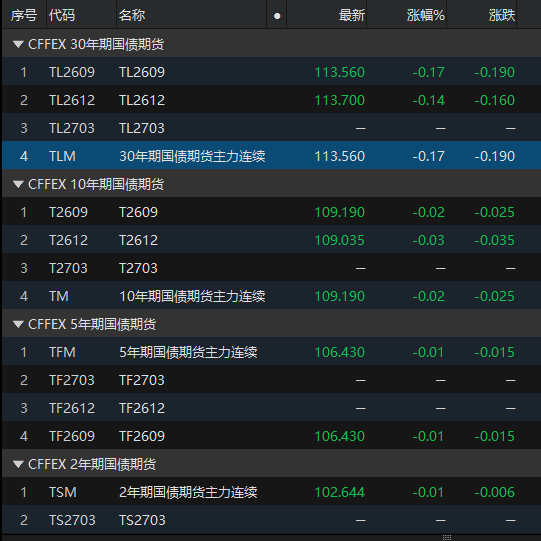Collapse the CFFEX 5年期国债期货 group
Viewport: 541px width, 541px height.
[x=18, y=324]
